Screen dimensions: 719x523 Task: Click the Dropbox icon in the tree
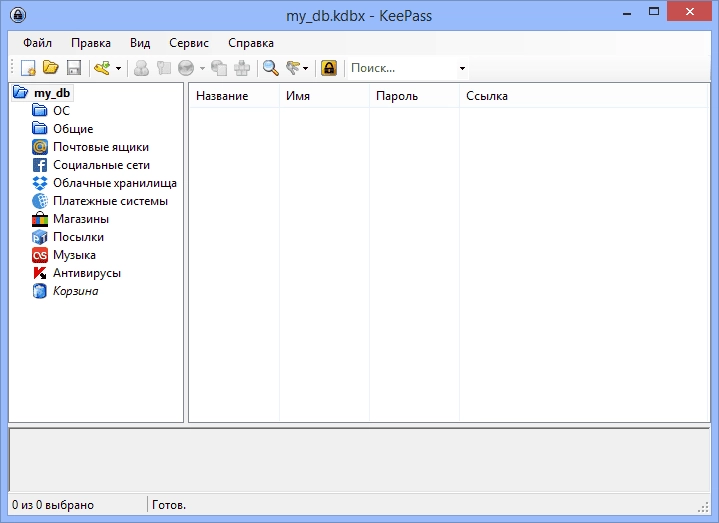pos(40,183)
